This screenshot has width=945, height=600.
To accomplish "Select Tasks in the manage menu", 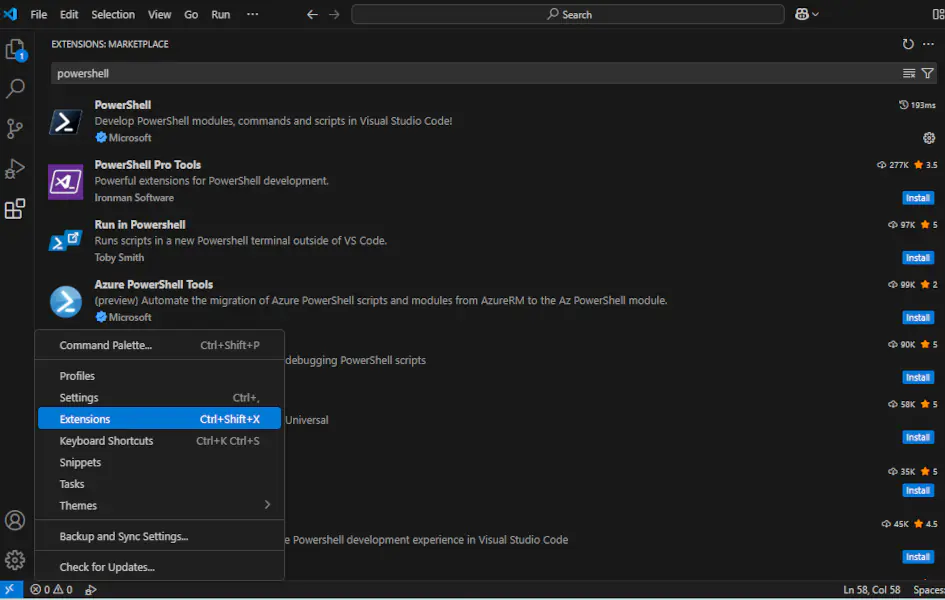I will tap(160, 484).
